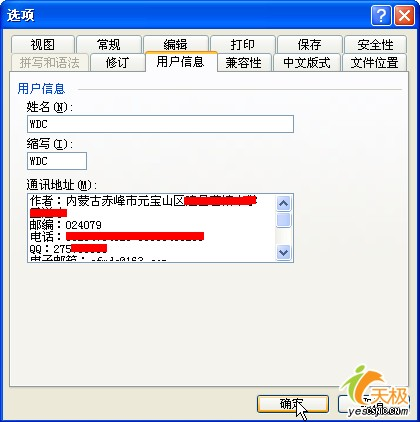
Task: Click the 用户信息 tab
Action: pyautogui.click(x=181, y=62)
